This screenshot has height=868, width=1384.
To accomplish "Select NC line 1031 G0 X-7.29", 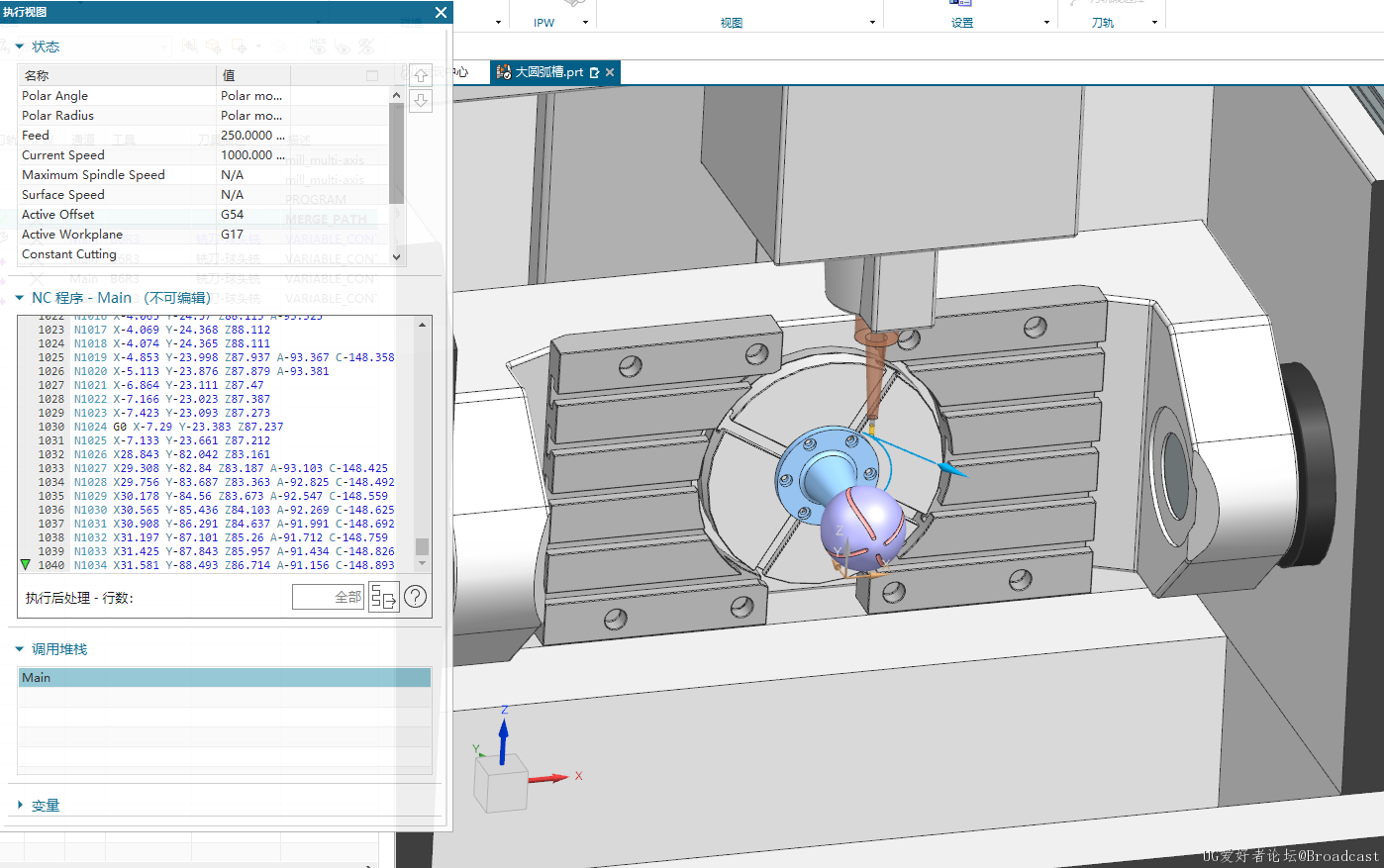I will (217, 427).
